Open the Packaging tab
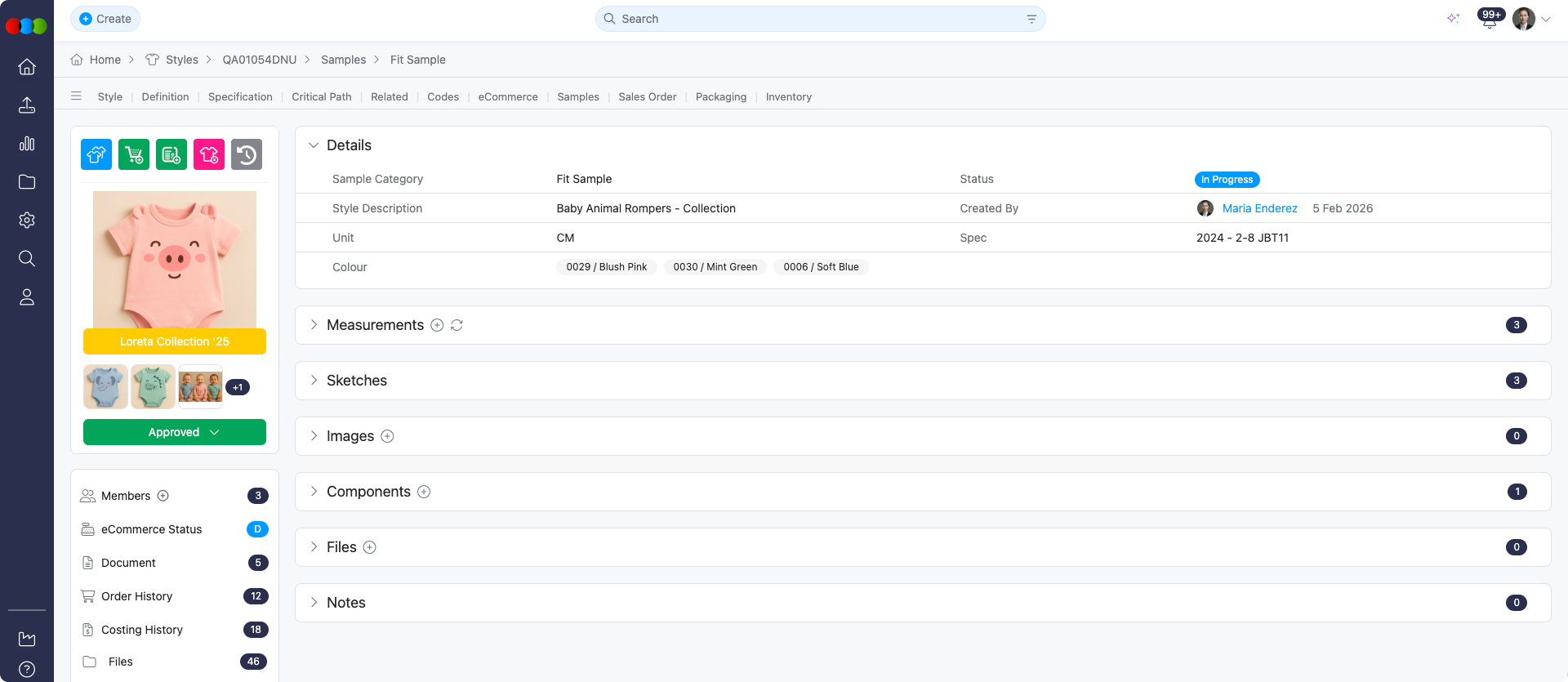This screenshot has width=1568, height=682. click(720, 96)
